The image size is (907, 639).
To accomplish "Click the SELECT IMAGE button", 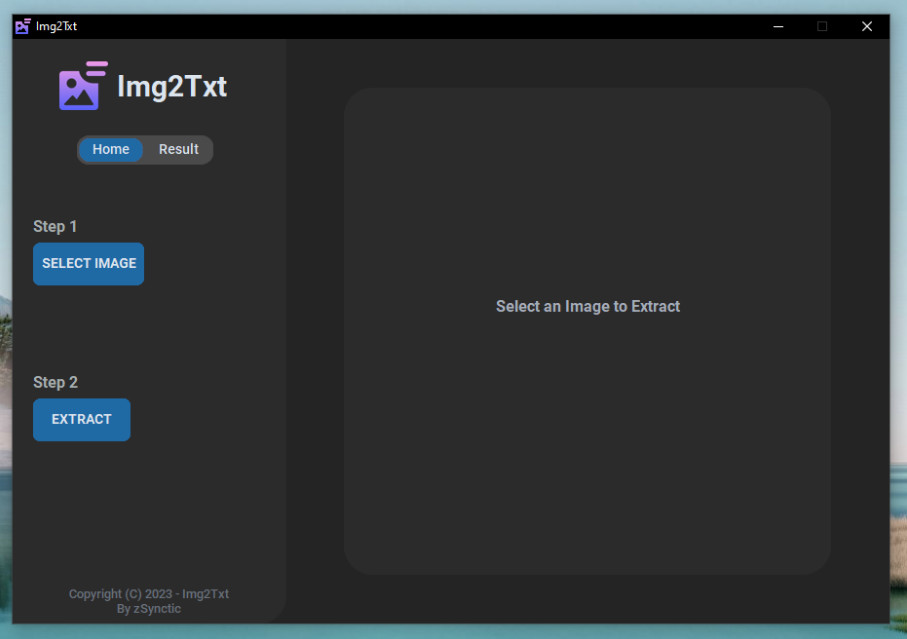I will [89, 264].
